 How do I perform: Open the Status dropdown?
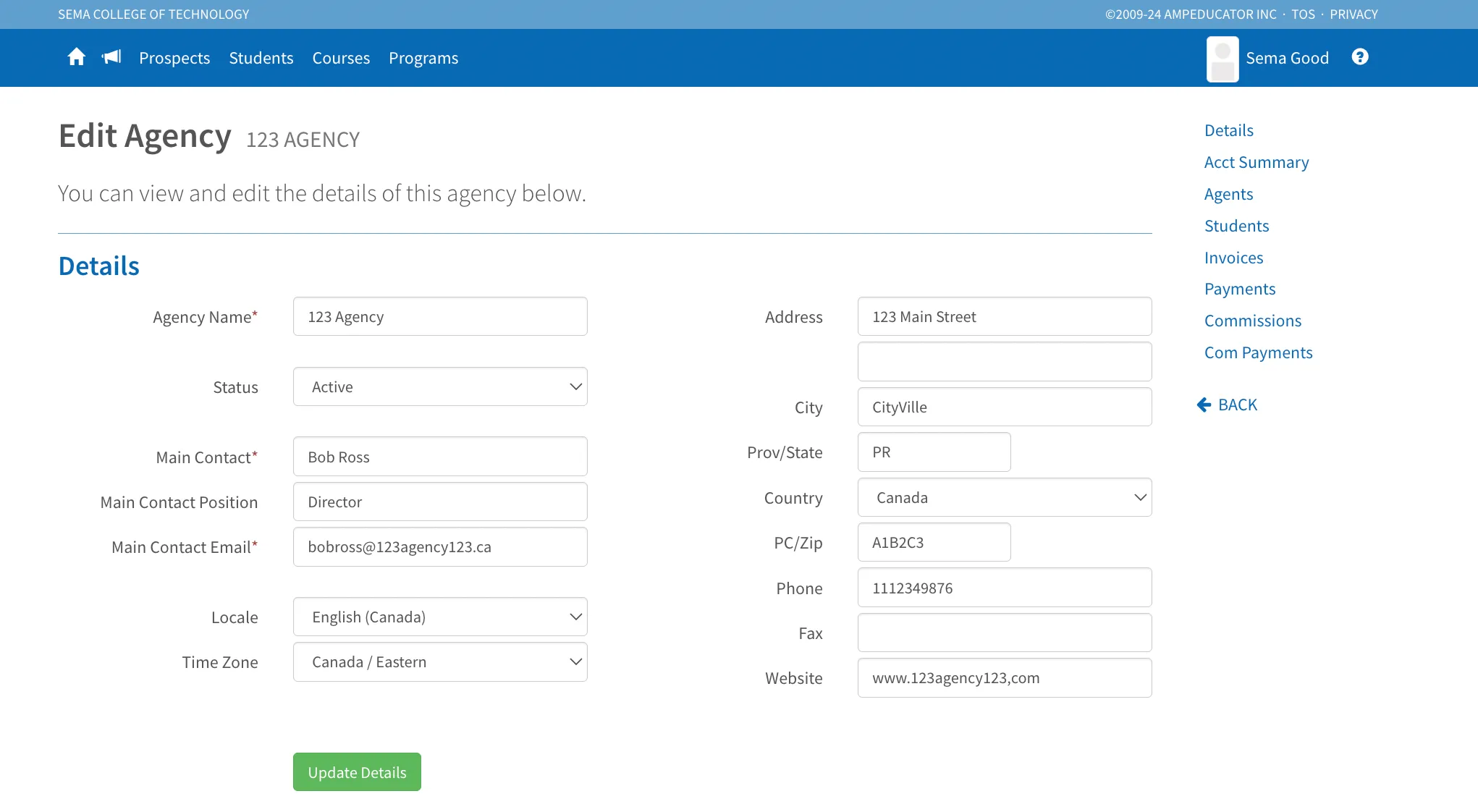click(440, 386)
